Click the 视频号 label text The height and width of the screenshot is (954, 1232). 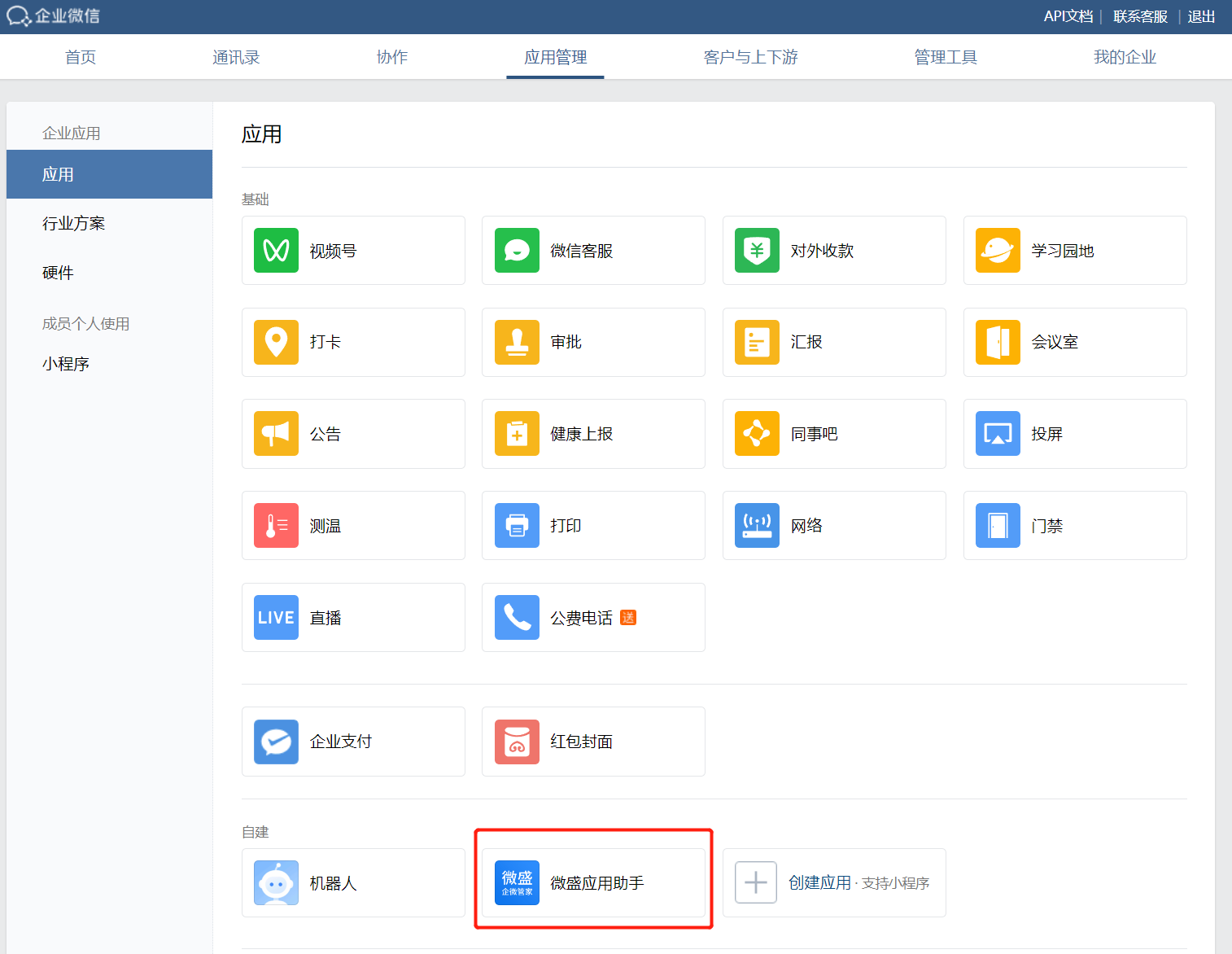[333, 251]
